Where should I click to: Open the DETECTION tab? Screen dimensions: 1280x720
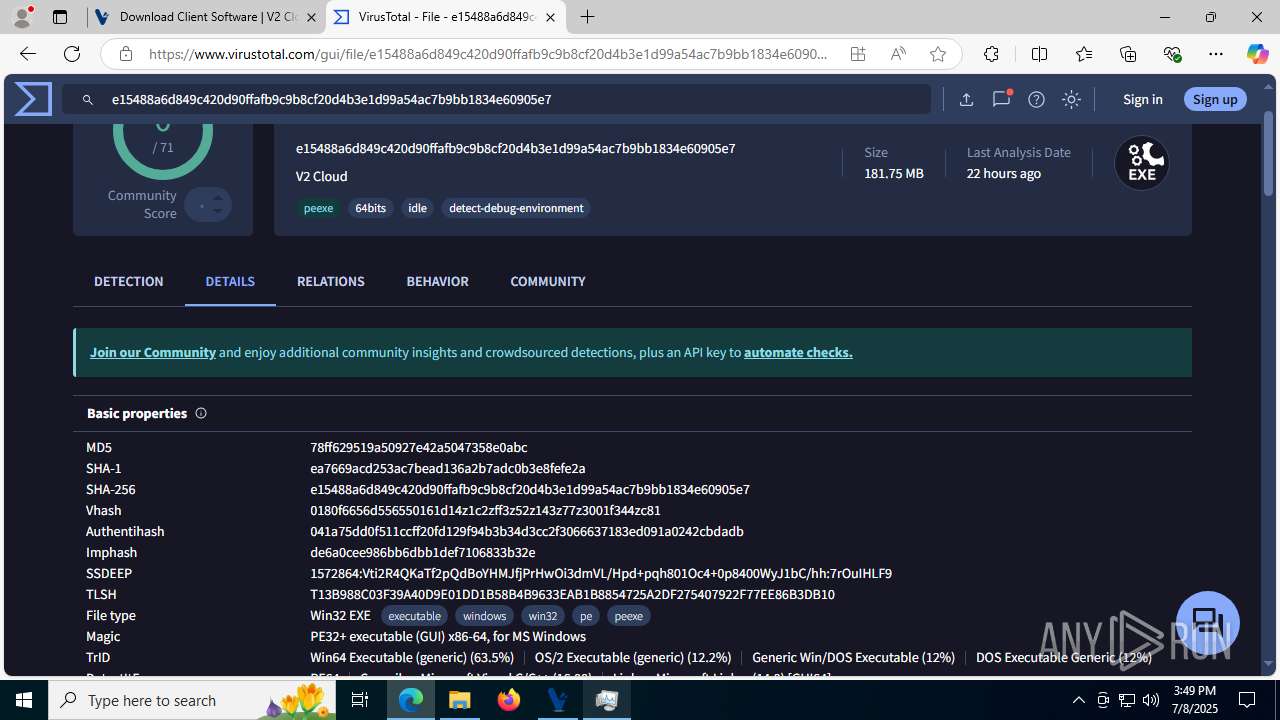[x=129, y=282]
